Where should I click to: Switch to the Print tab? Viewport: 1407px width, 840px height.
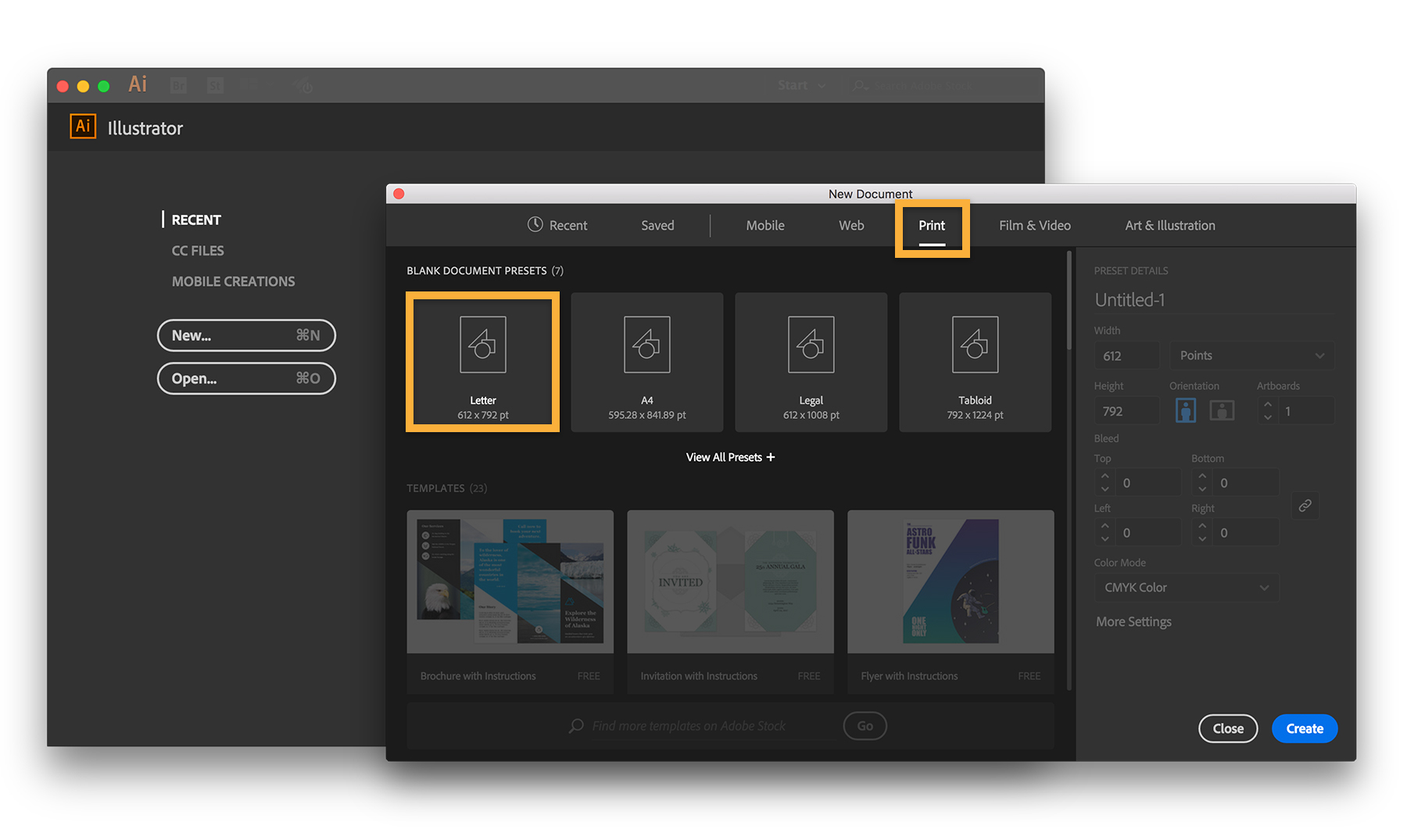pyautogui.click(x=932, y=227)
